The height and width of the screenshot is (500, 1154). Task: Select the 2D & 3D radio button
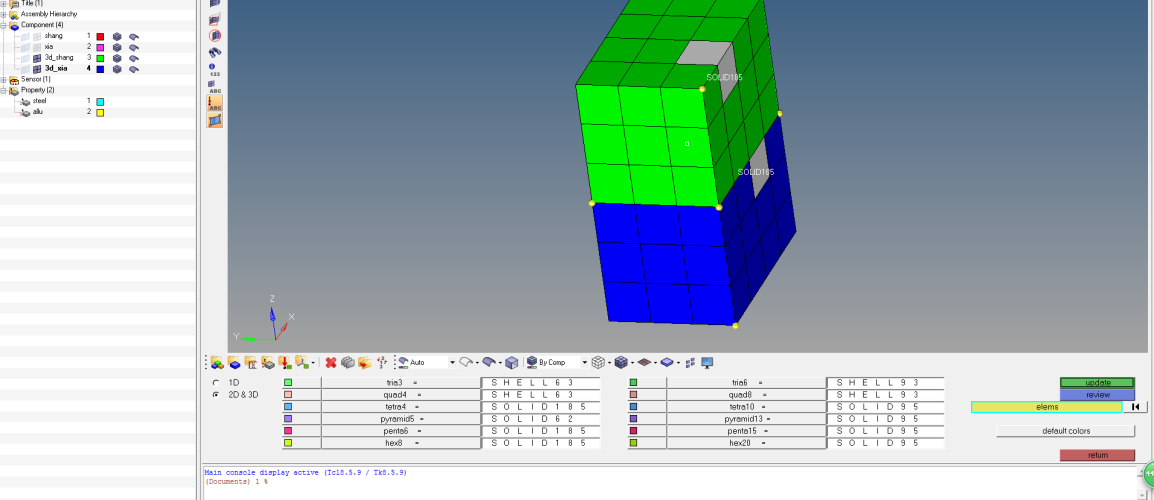[x=216, y=395]
